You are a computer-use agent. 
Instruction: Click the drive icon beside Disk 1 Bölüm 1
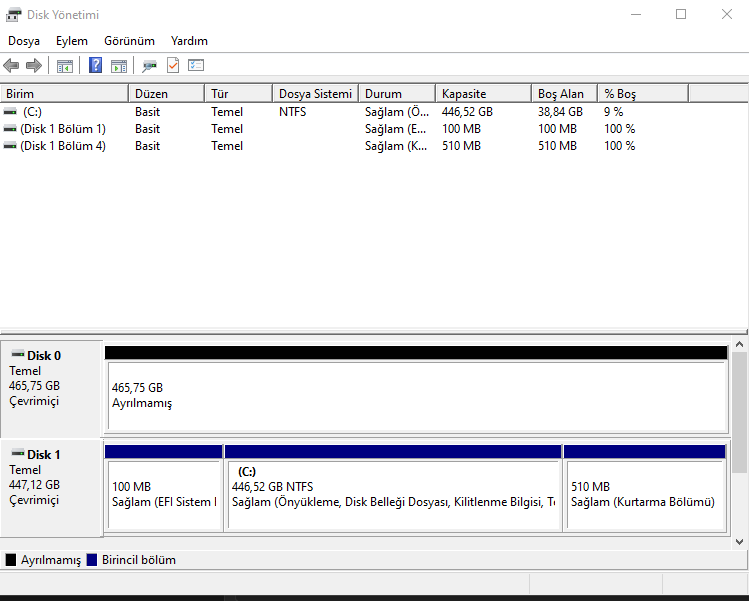pos(10,129)
